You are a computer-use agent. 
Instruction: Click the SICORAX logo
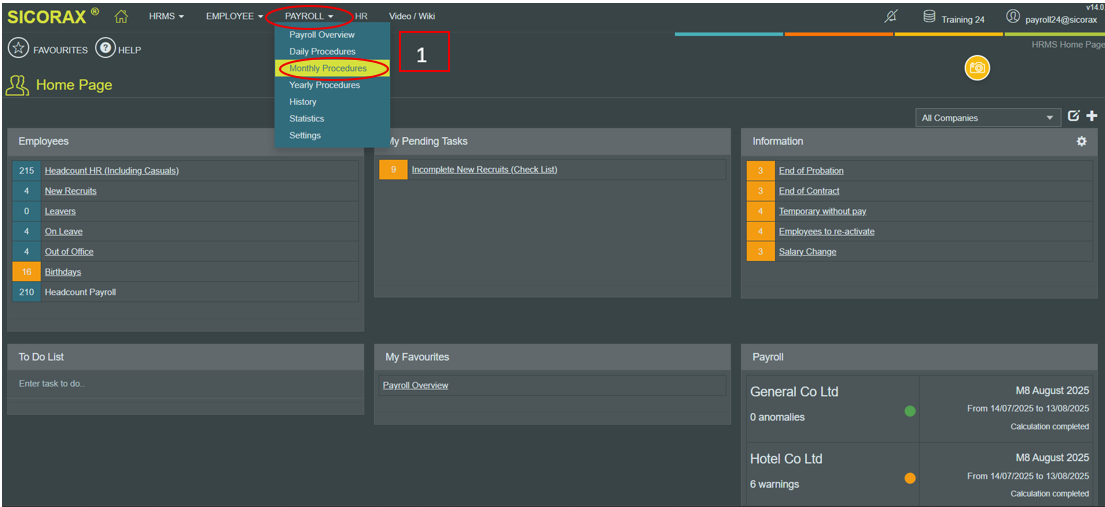click(x=53, y=16)
